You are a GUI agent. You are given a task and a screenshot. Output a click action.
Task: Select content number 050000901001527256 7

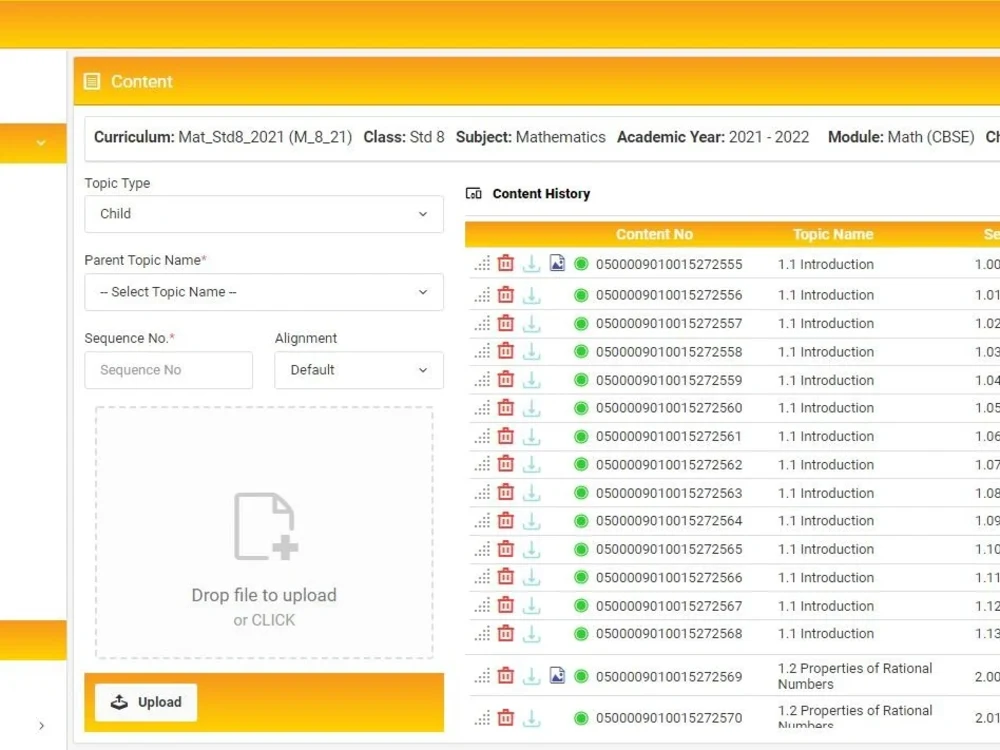[669, 606]
